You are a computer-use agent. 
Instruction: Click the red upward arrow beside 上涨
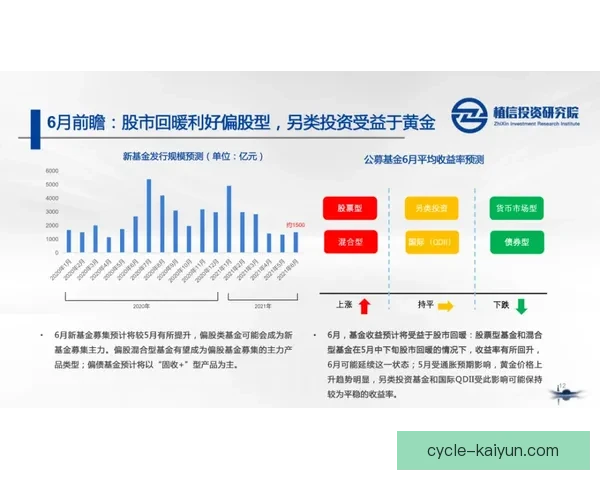point(364,306)
